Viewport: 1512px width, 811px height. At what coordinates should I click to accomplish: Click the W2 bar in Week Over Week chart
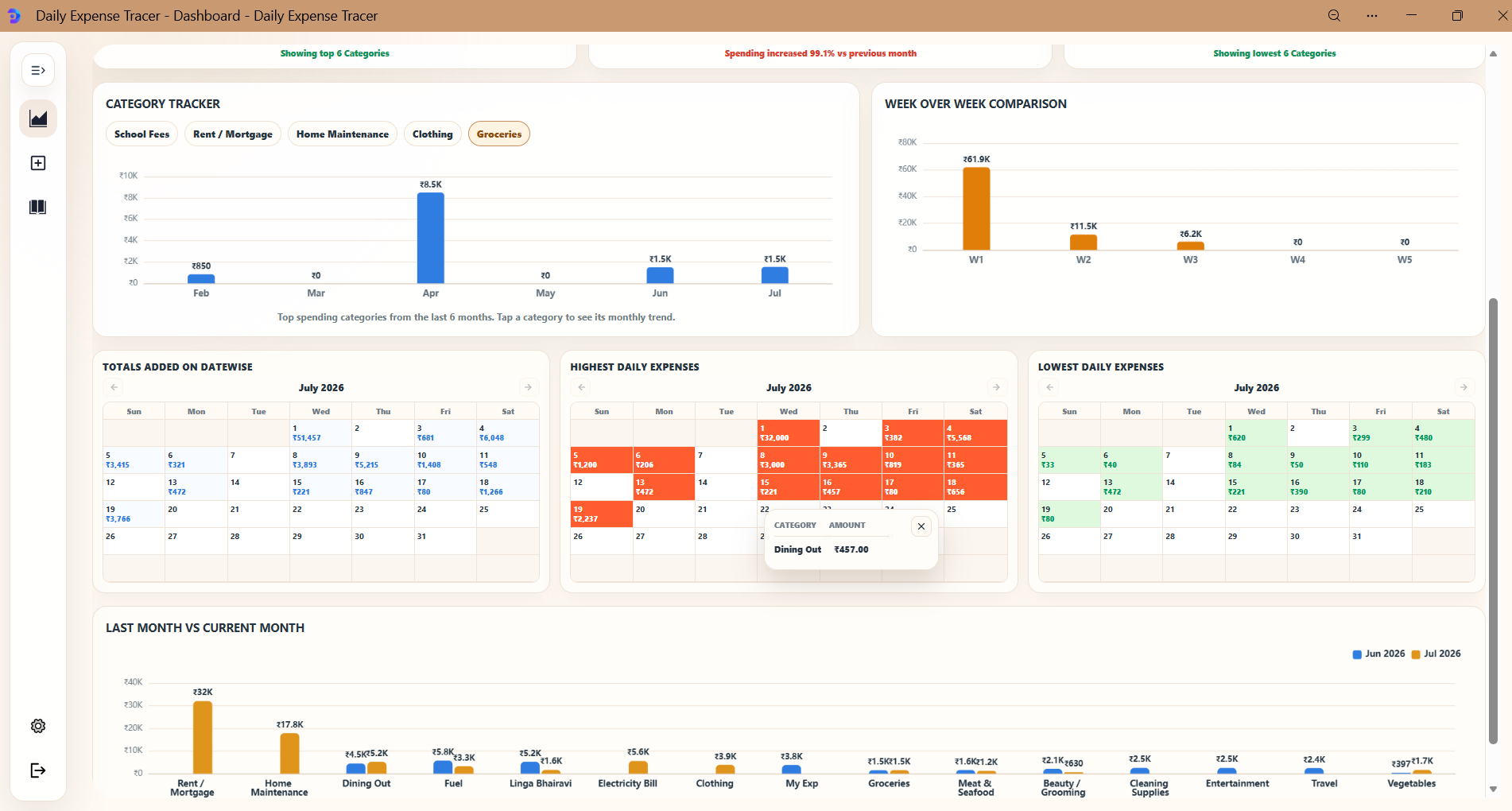[x=1084, y=243]
